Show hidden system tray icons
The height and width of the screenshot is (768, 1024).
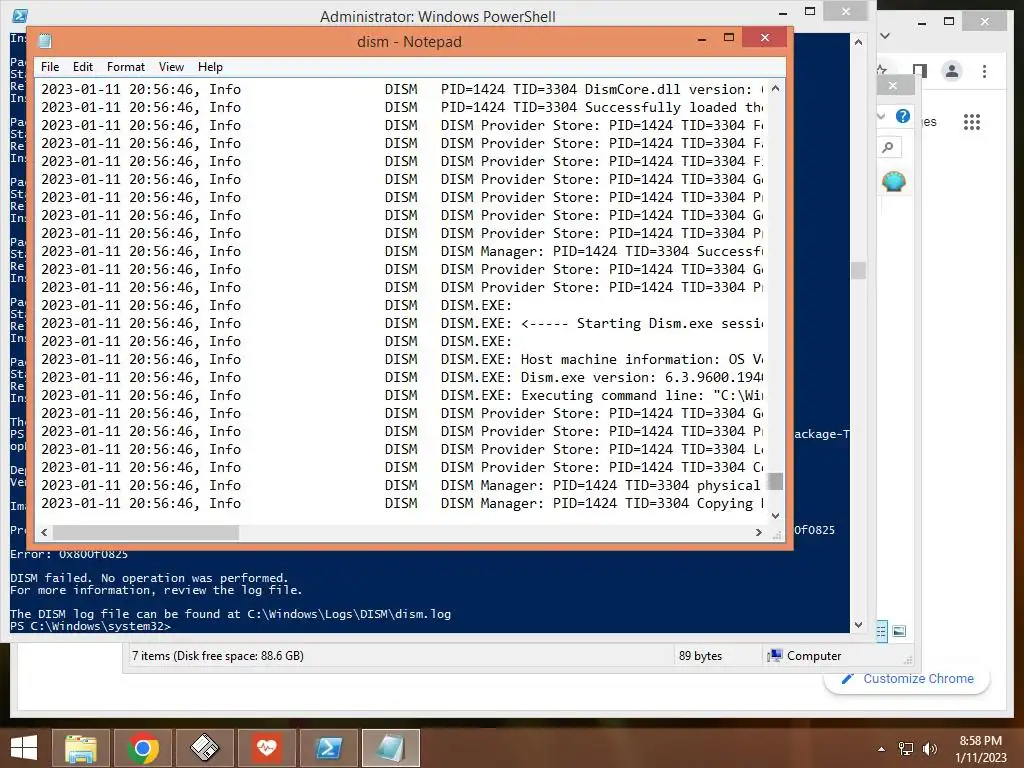882,749
